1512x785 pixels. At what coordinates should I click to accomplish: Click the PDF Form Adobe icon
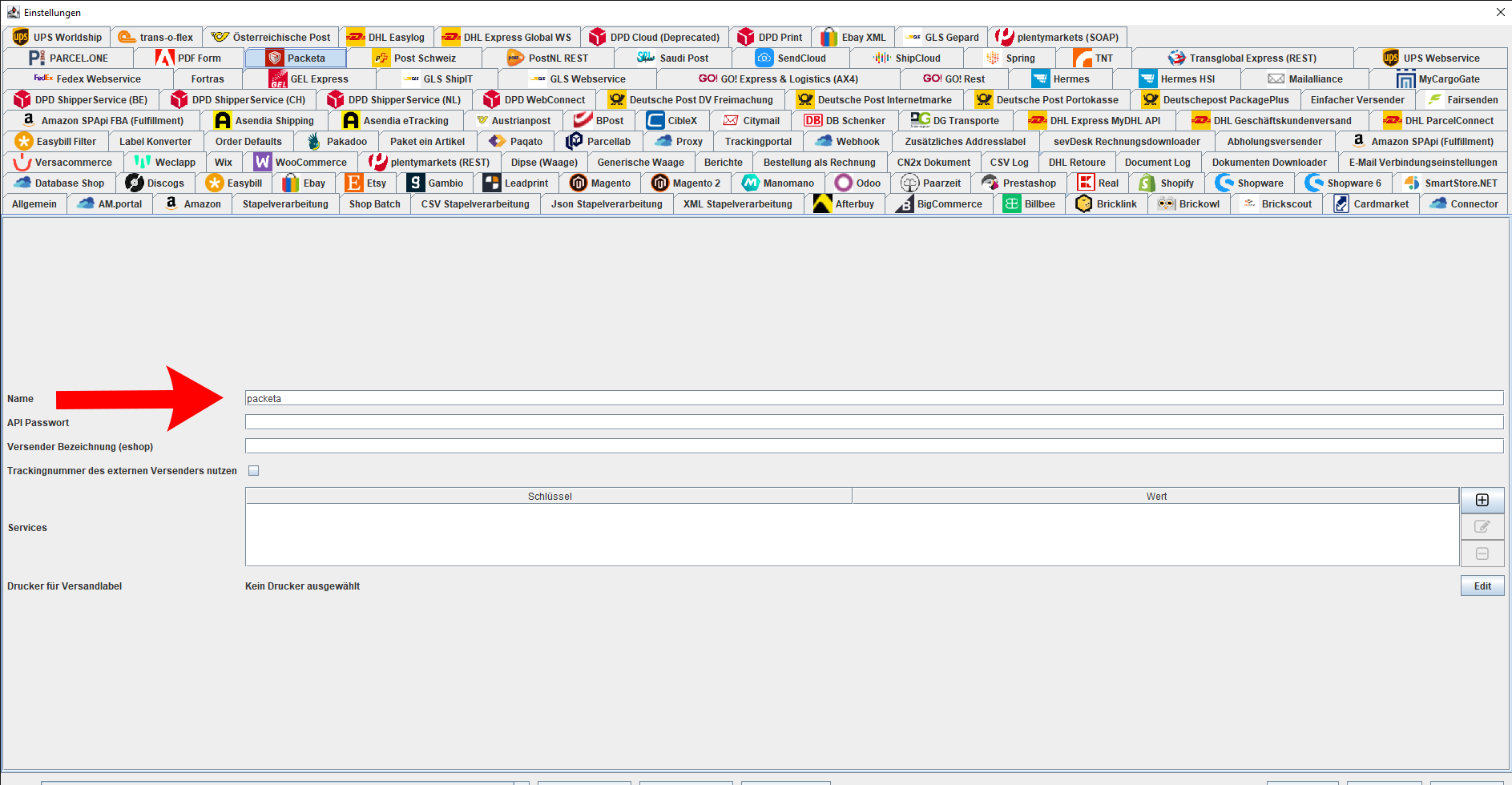pyautogui.click(x=165, y=58)
